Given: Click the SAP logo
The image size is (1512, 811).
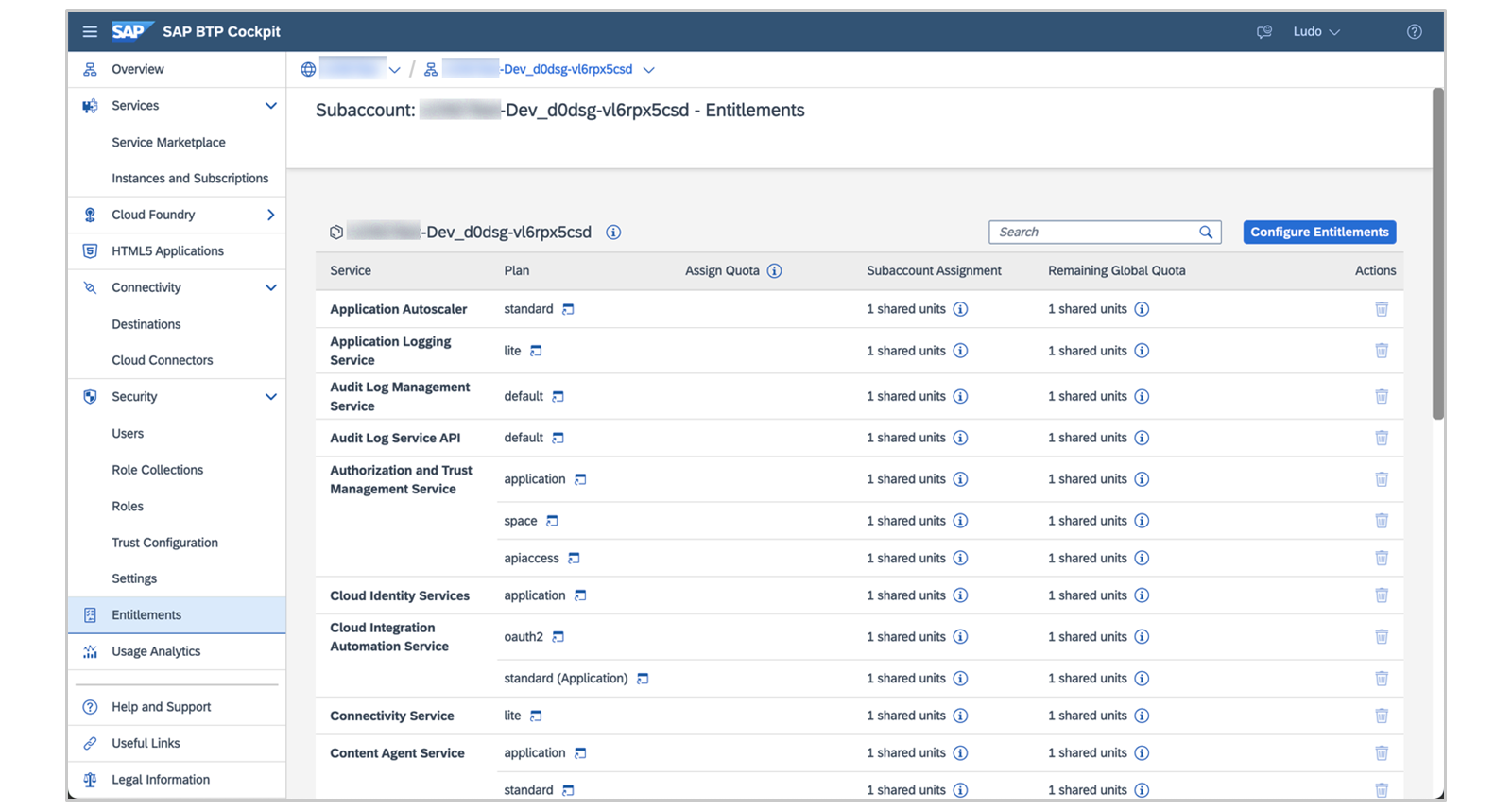Looking at the screenshot, I should [131, 31].
